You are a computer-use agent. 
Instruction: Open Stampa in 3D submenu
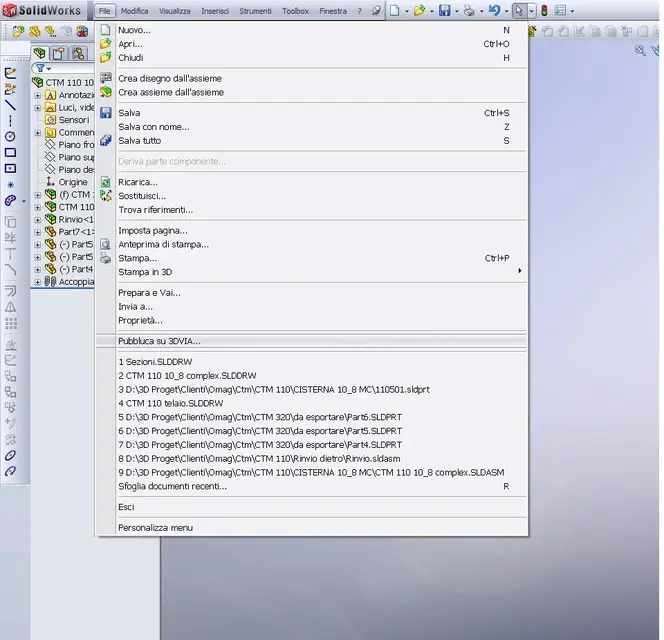[312, 272]
